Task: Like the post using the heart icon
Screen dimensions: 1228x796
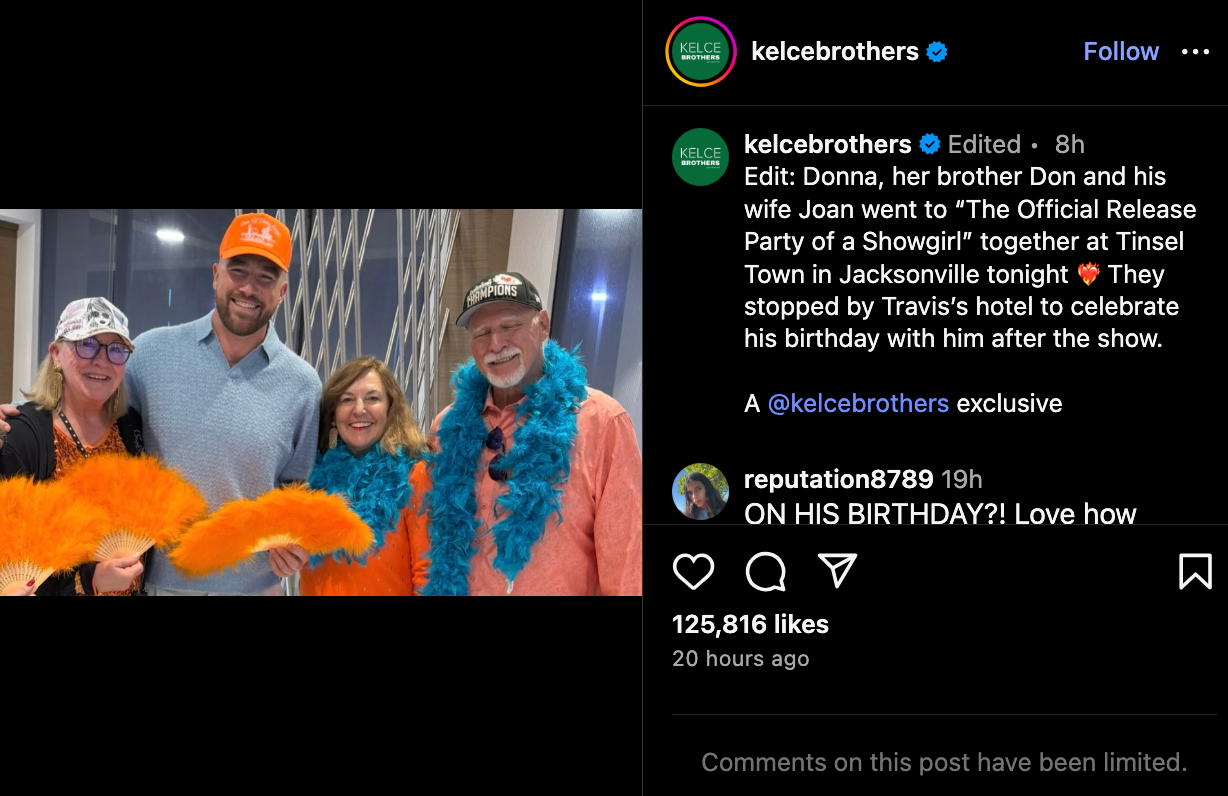Action: (x=694, y=573)
